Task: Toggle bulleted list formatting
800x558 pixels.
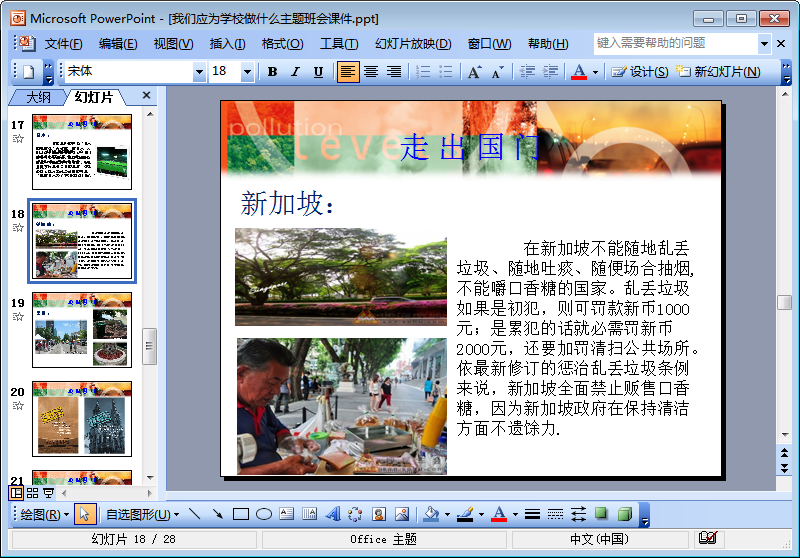Action: (x=446, y=72)
